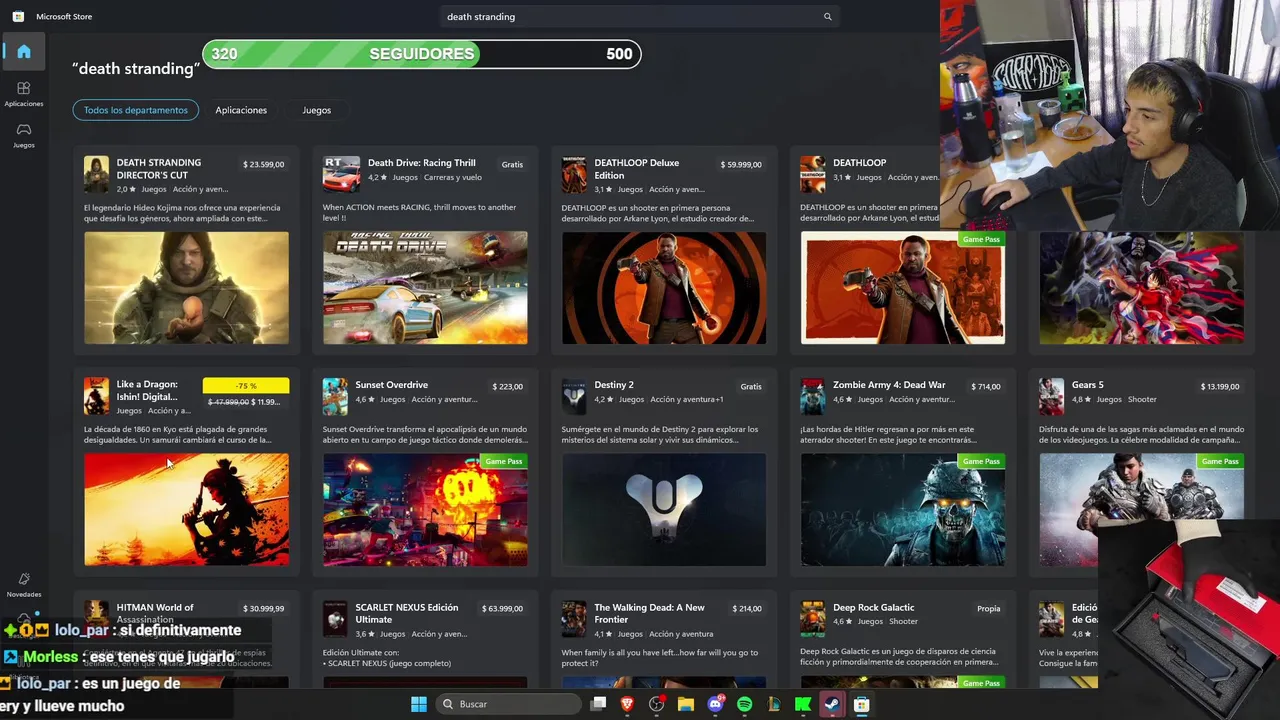Open Steam from the taskbar
This screenshot has height=720, width=1280.
pyautogui.click(x=832, y=704)
